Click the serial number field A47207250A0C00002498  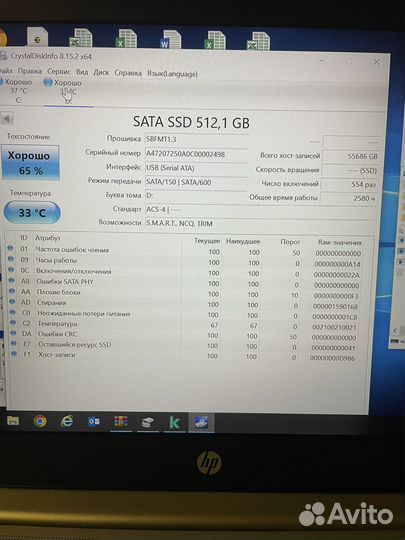coord(196,154)
